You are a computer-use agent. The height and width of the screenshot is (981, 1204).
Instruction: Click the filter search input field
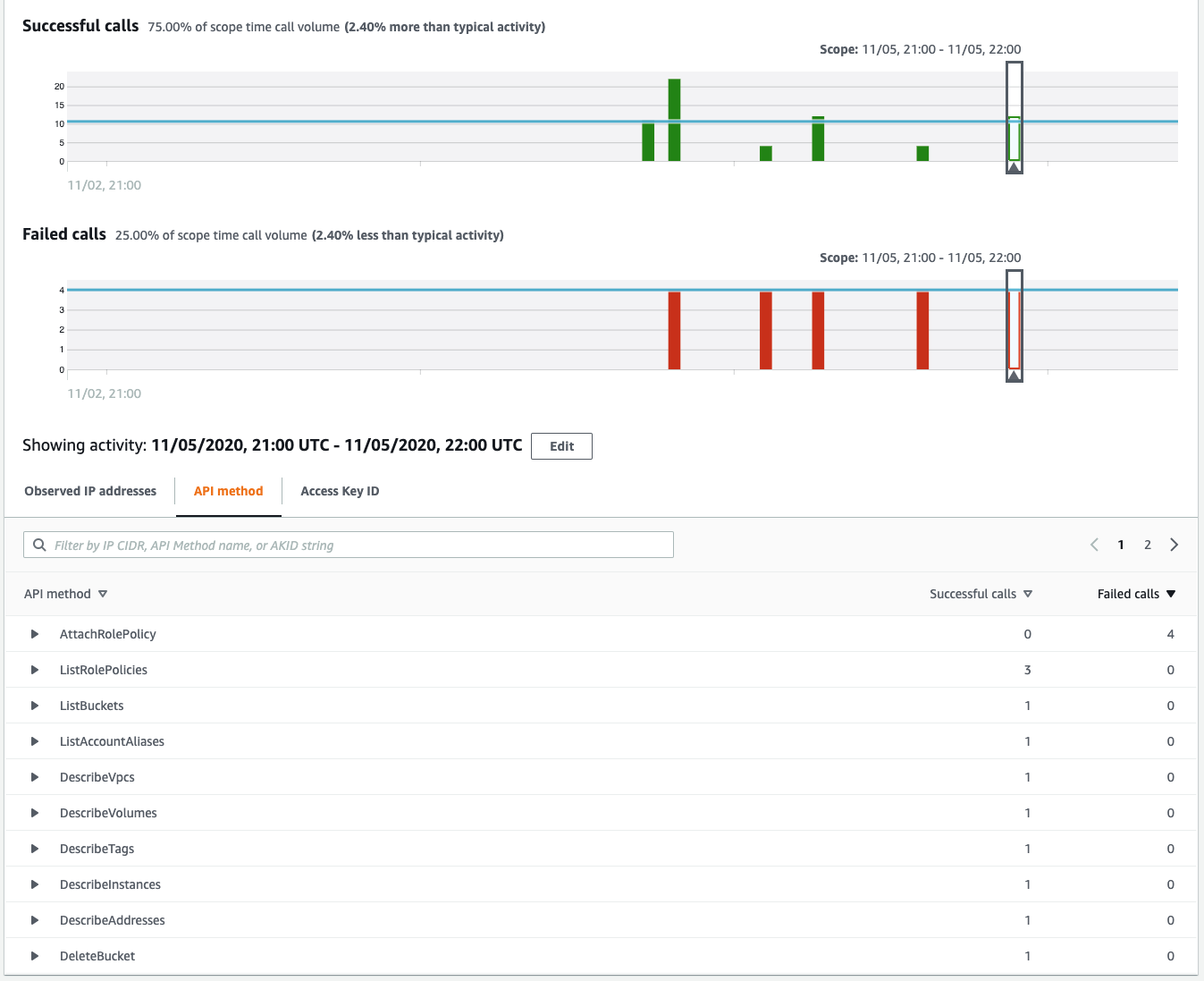click(x=349, y=545)
